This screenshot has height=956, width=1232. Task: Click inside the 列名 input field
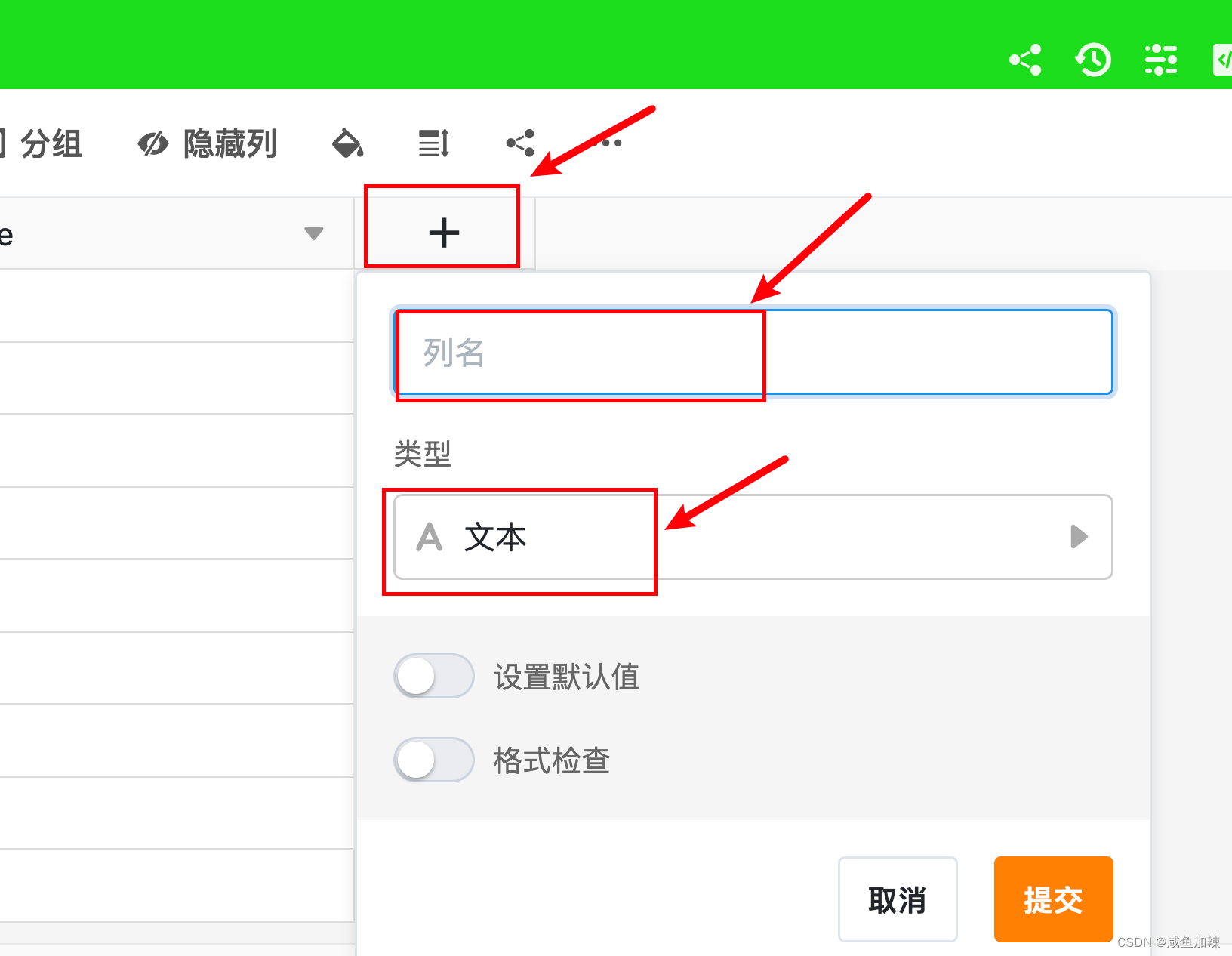point(753,353)
